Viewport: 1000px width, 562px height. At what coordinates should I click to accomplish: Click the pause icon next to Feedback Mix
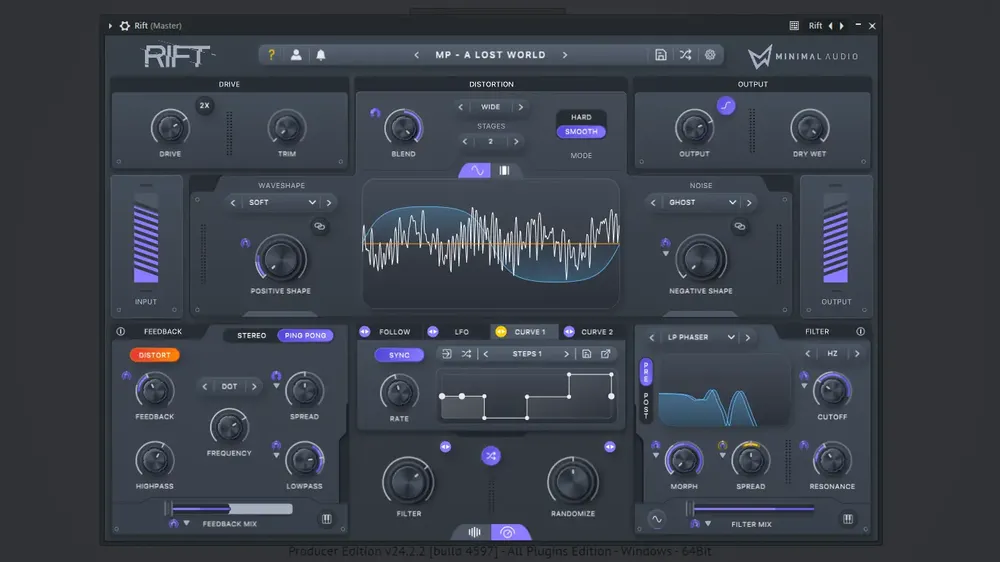pyautogui.click(x=327, y=519)
